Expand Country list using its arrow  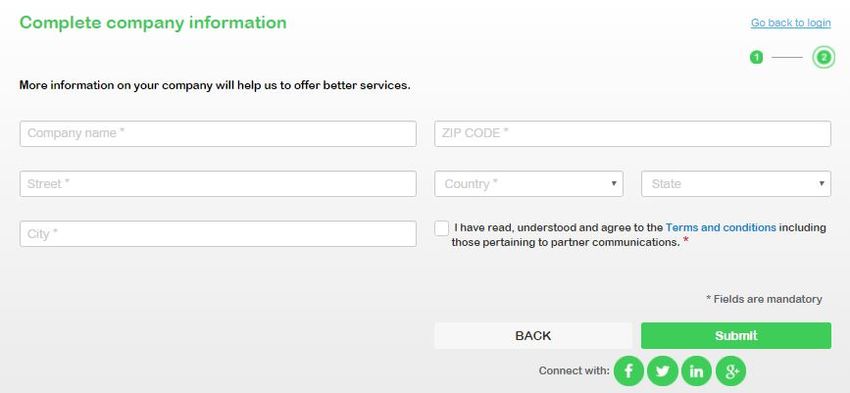(614, 183)
